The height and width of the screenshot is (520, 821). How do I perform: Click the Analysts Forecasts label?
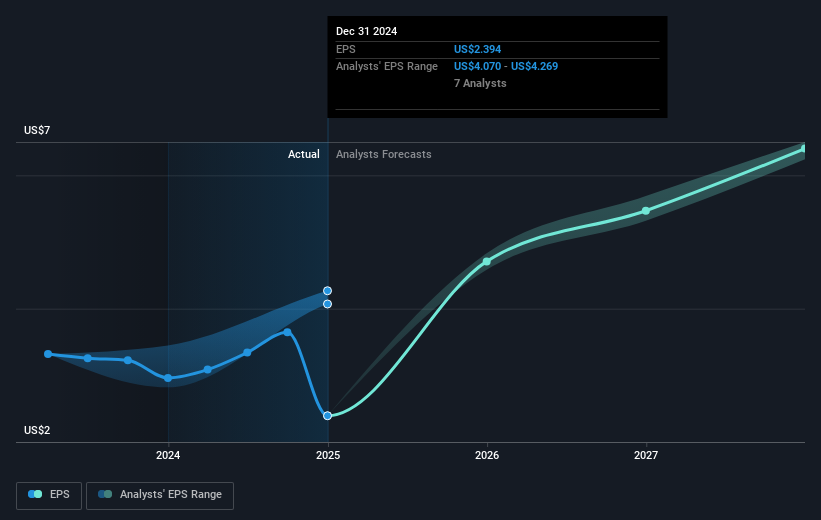(x=384, y=154)
